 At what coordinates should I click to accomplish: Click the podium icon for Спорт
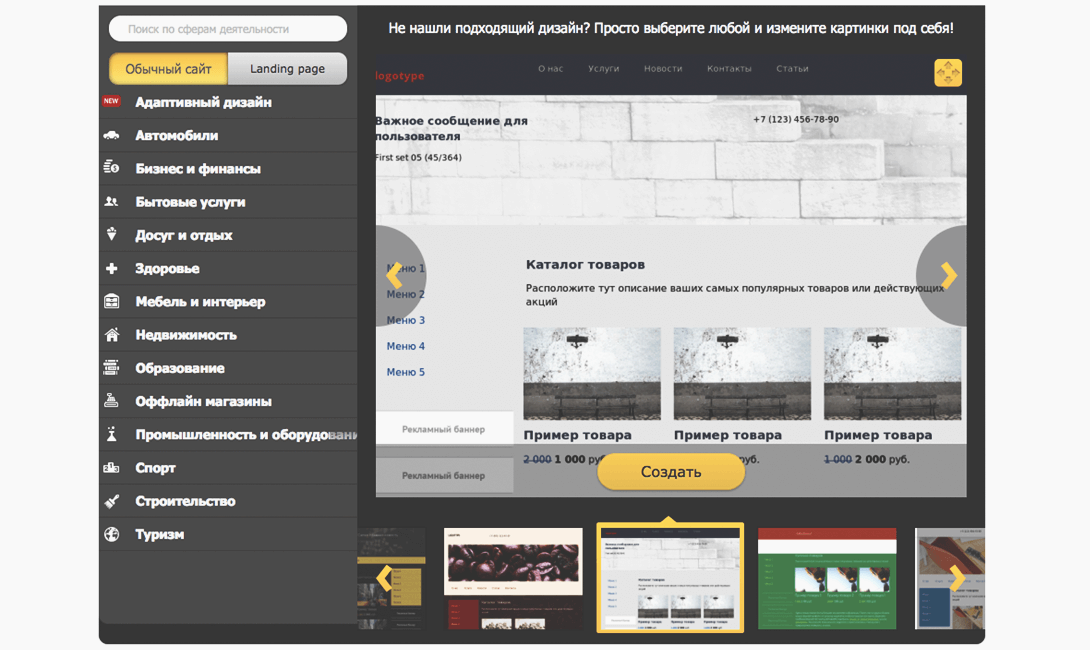(x=111, y=467)
